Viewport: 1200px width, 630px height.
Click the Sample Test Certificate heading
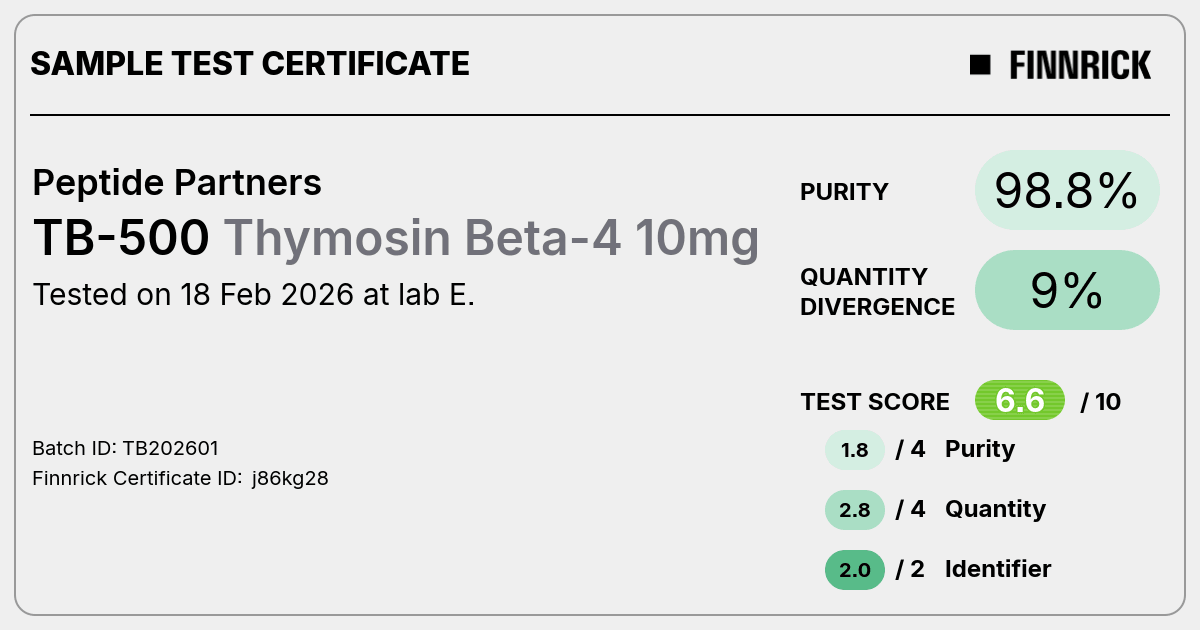pos(250,64)
